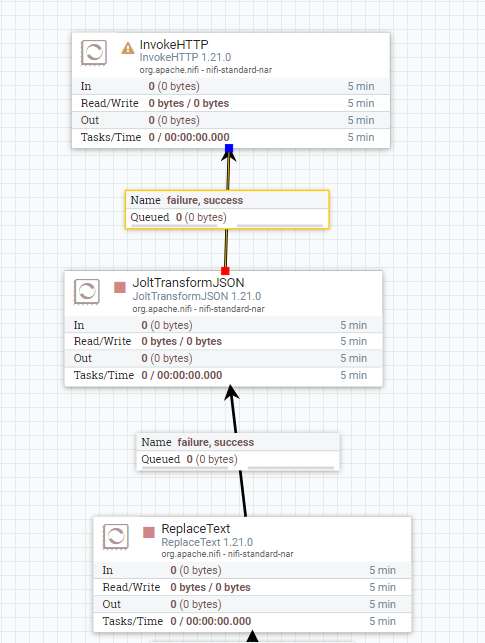Click the 5 min label in InvokeHTTP Tasks/Time row

tap(361, 137)
